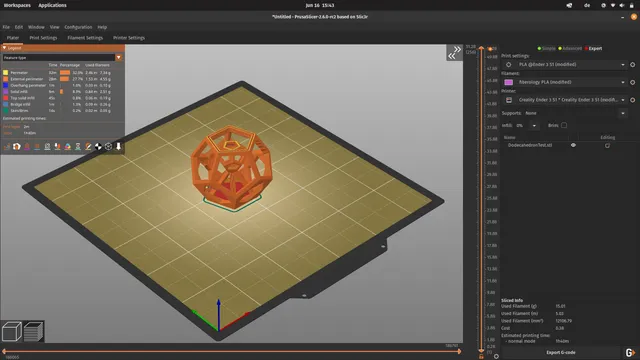This screenshot has height=360, width=640.
Task: Toggle visibility eye of DodecahedronTest.stl
Action: pos(573,145)
